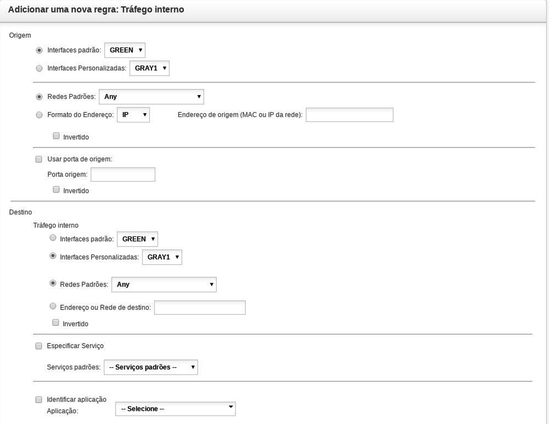Select Origem Interfaces Personalizadas radio button
This screenshot has width=549, height=424.
click(x=39, y=68)
